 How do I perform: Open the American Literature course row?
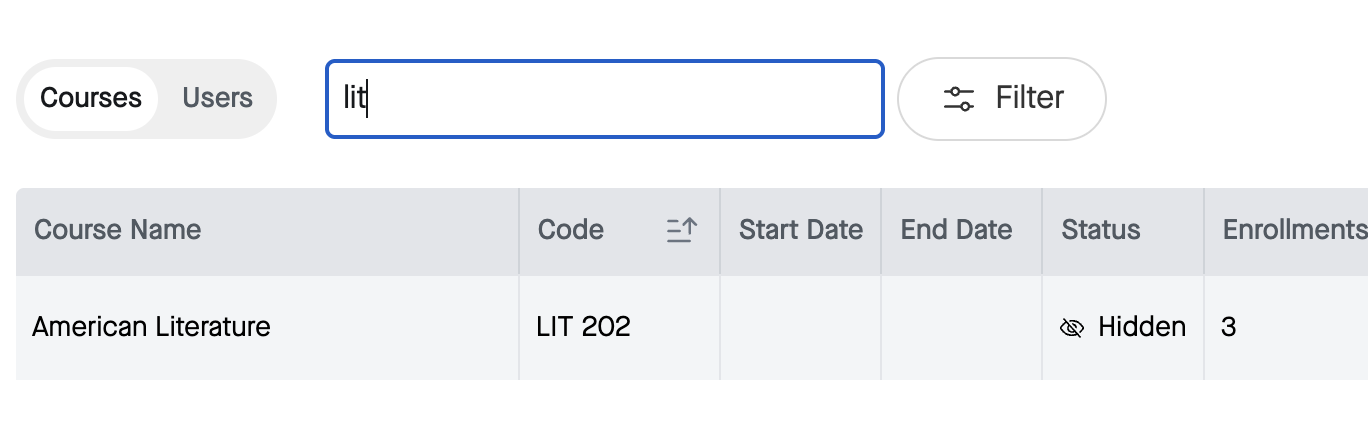pos(692,327)
